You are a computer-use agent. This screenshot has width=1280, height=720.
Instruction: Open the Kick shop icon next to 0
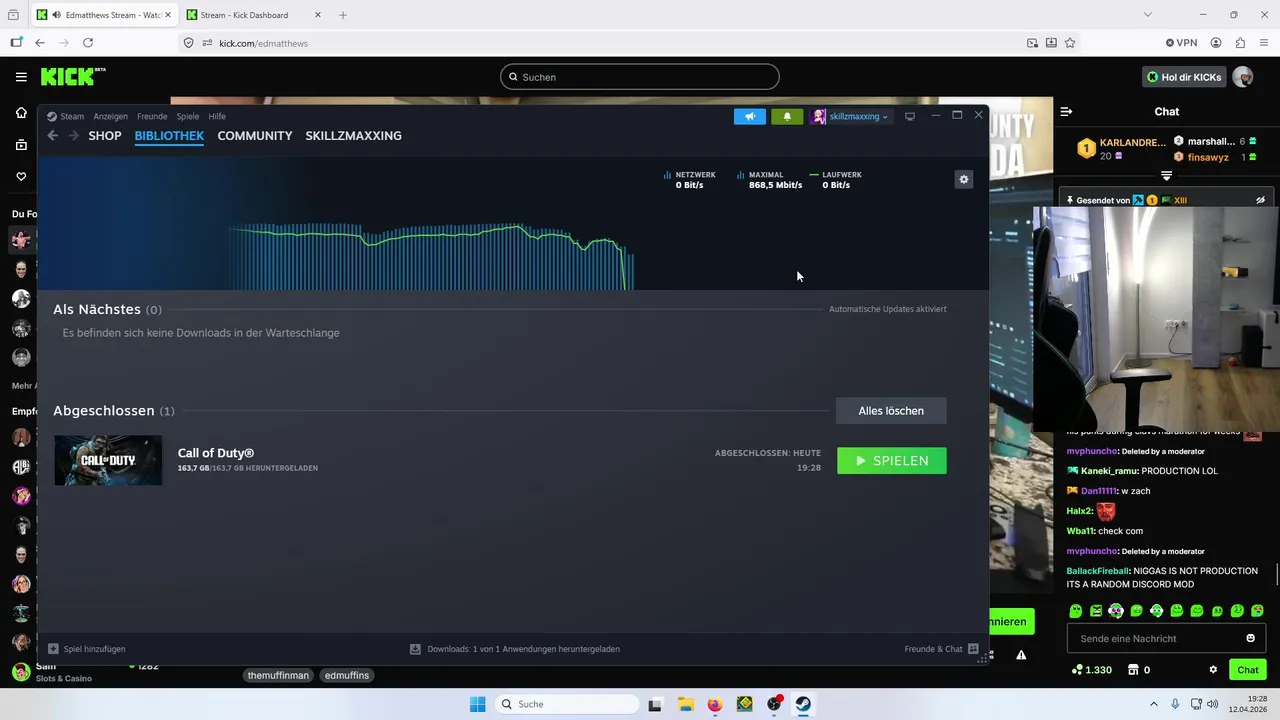[x=1133, y=670]
